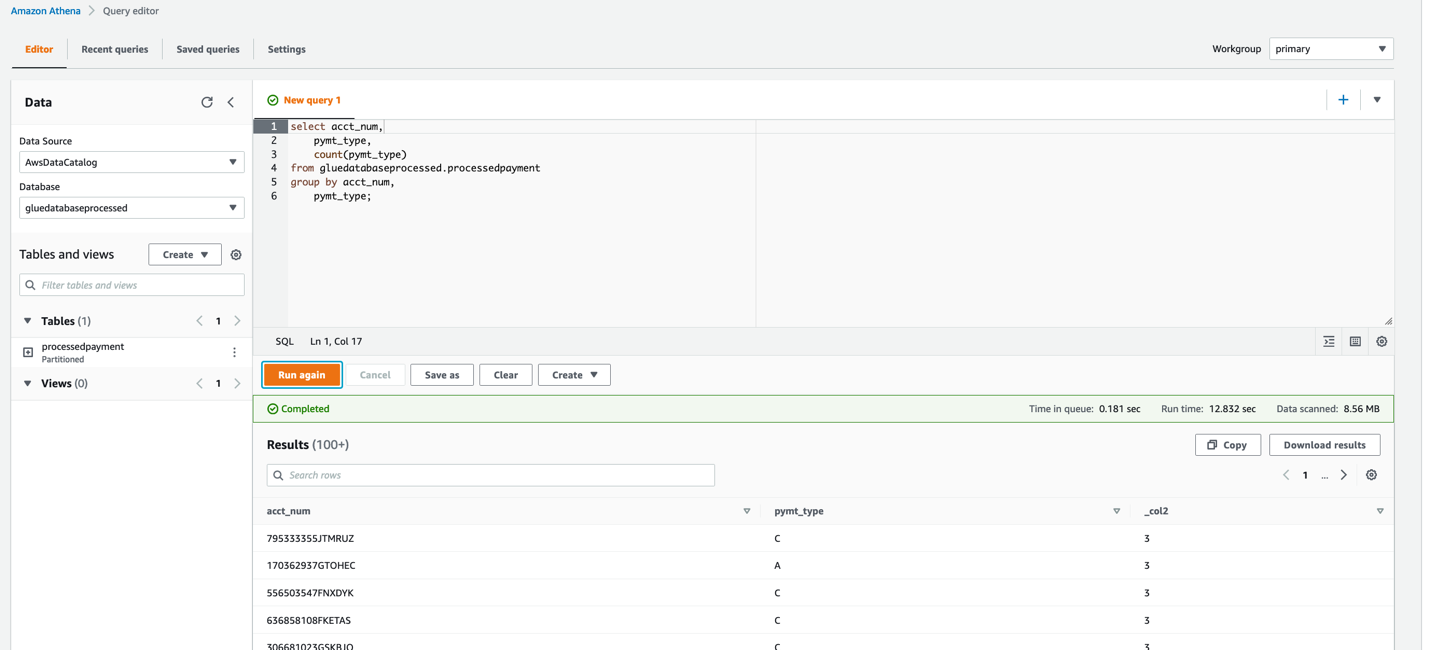Open Tables and views settings gear
Image resolution: width=1430 pixels, height=650 pixels.
(x=236, y=255)
